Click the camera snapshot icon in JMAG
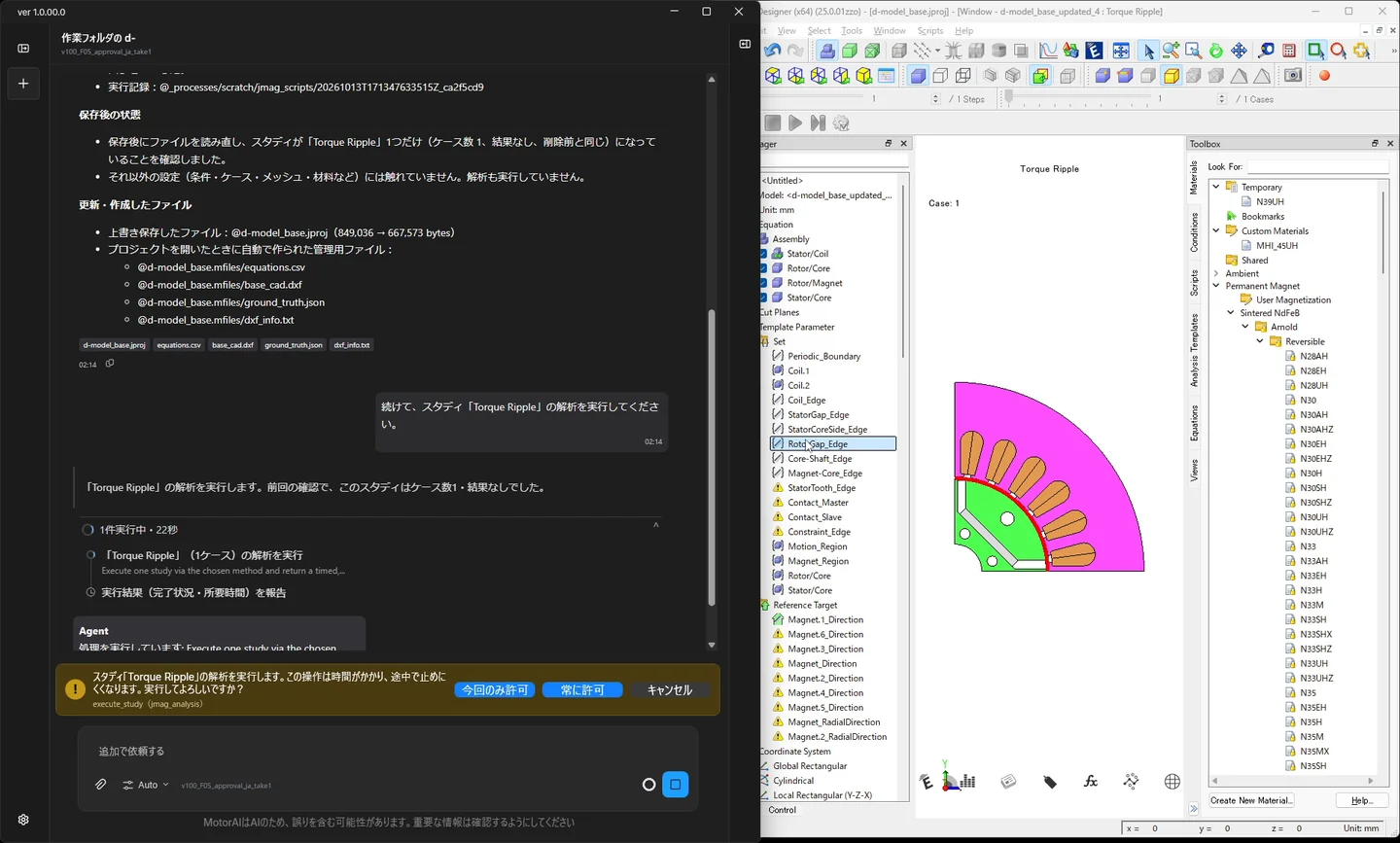 pos(1293,76)
